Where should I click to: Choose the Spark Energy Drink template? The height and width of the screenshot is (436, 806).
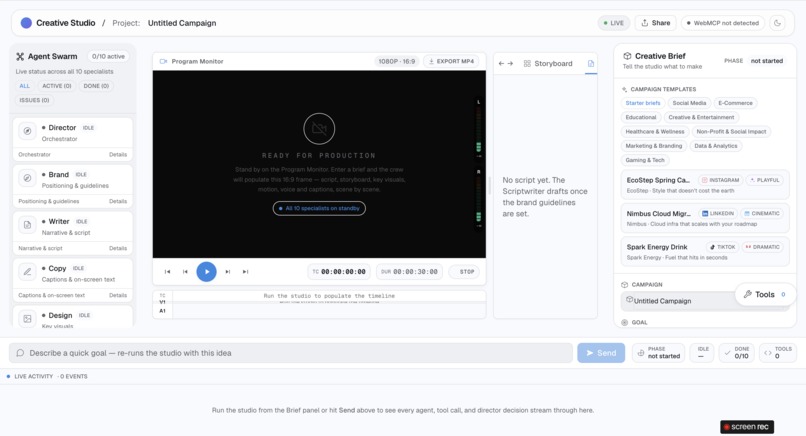(705, 251)
